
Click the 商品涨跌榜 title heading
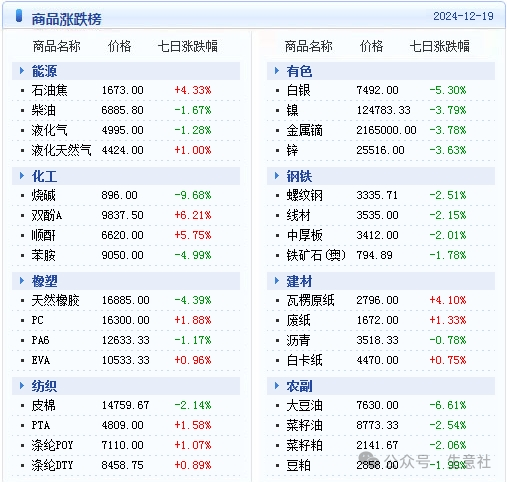[66, 19]
